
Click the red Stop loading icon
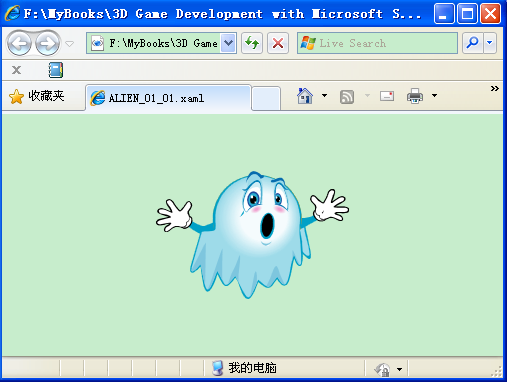point(278,43)
